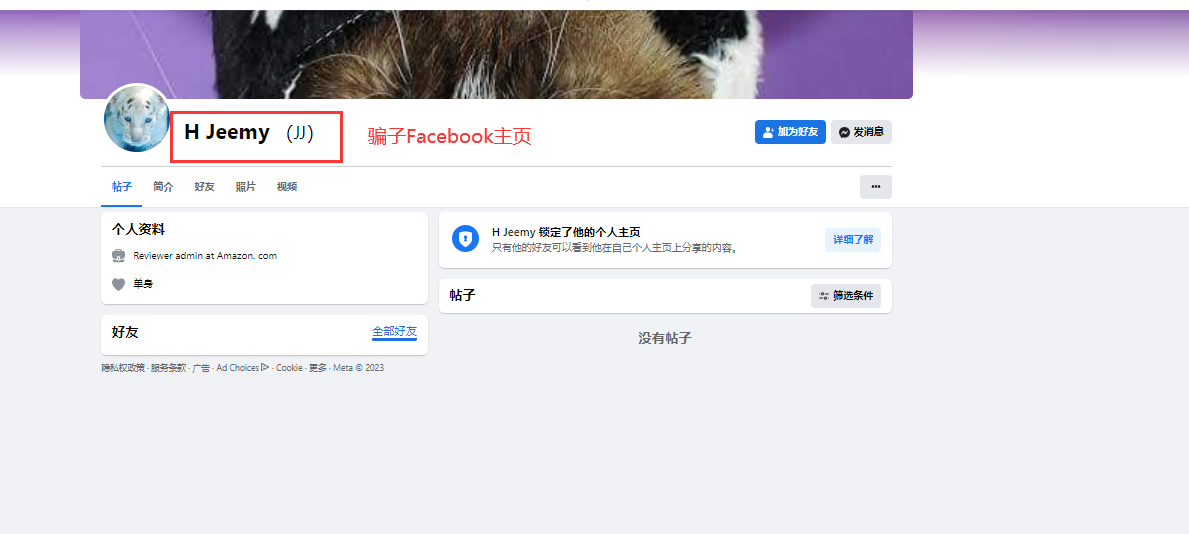Click the 详细了解 learn more button
The height and width of the screenshot is (534, 1189).
[x=853, y=240]
